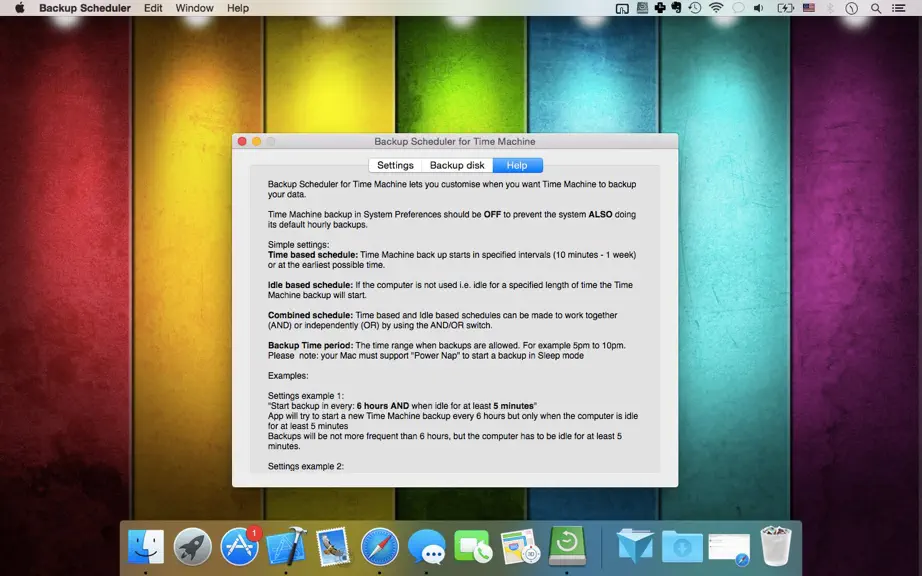The width and height of the screenshot is (922, 576).
Task: Click the Backup Scheduler for Time Machine title
Action: pyautogui.click(x=455, y=141)
